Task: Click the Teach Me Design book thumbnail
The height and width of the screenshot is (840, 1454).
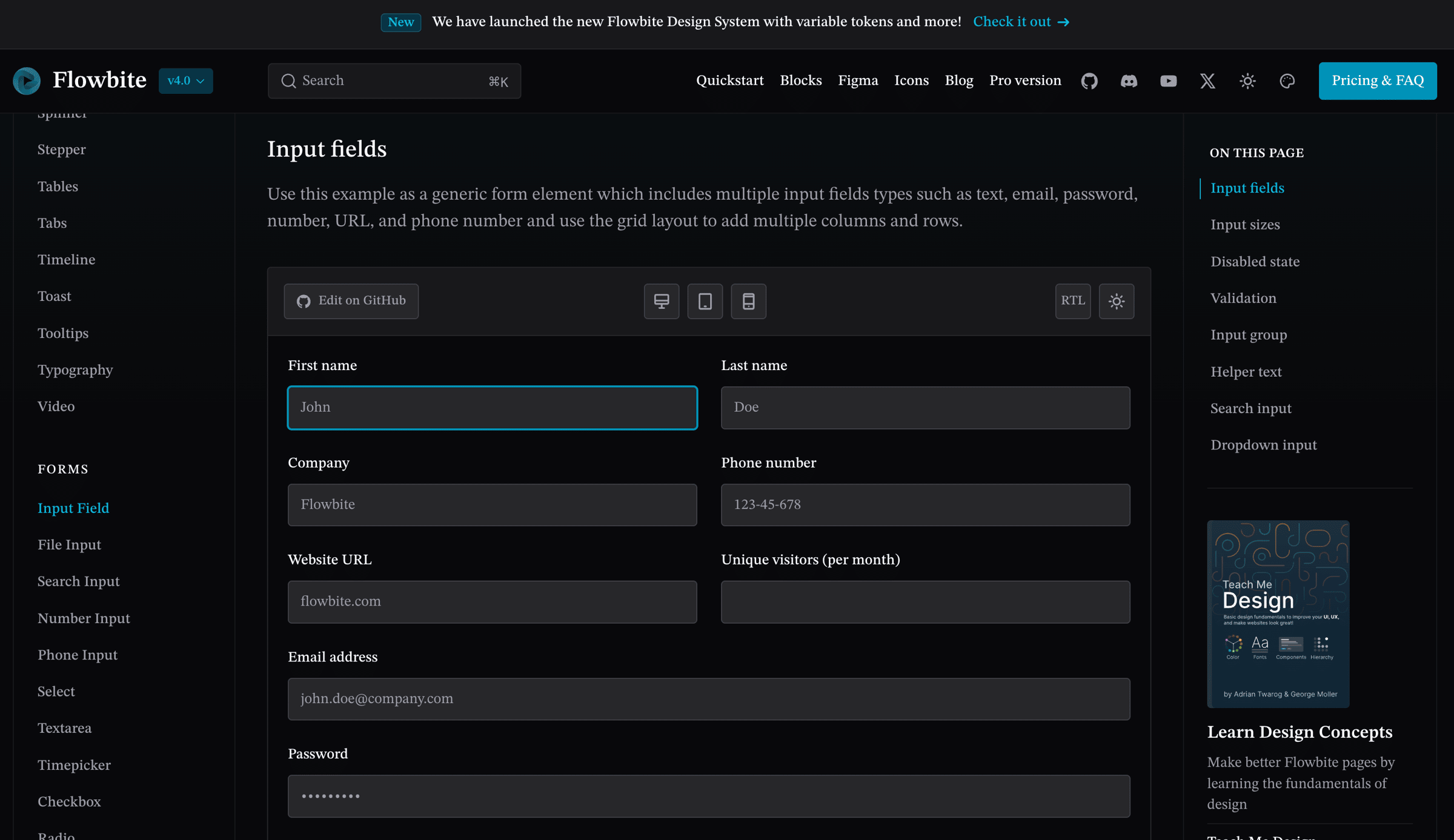Action: tap(1278, 613)
